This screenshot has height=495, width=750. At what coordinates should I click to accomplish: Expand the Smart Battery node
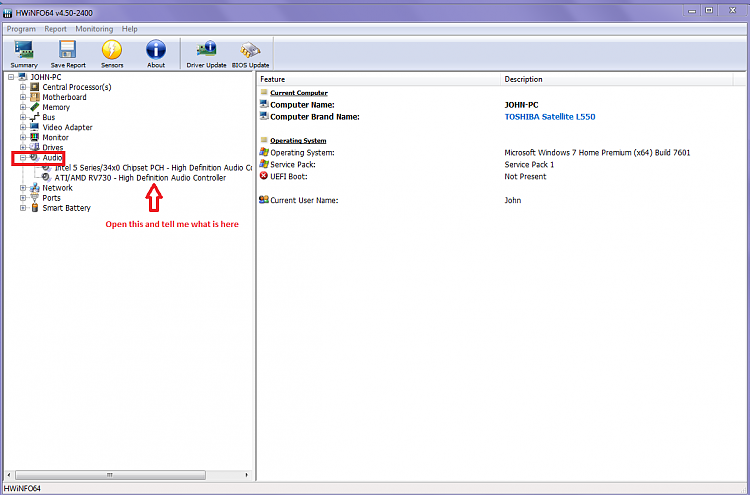click(23, 208)
